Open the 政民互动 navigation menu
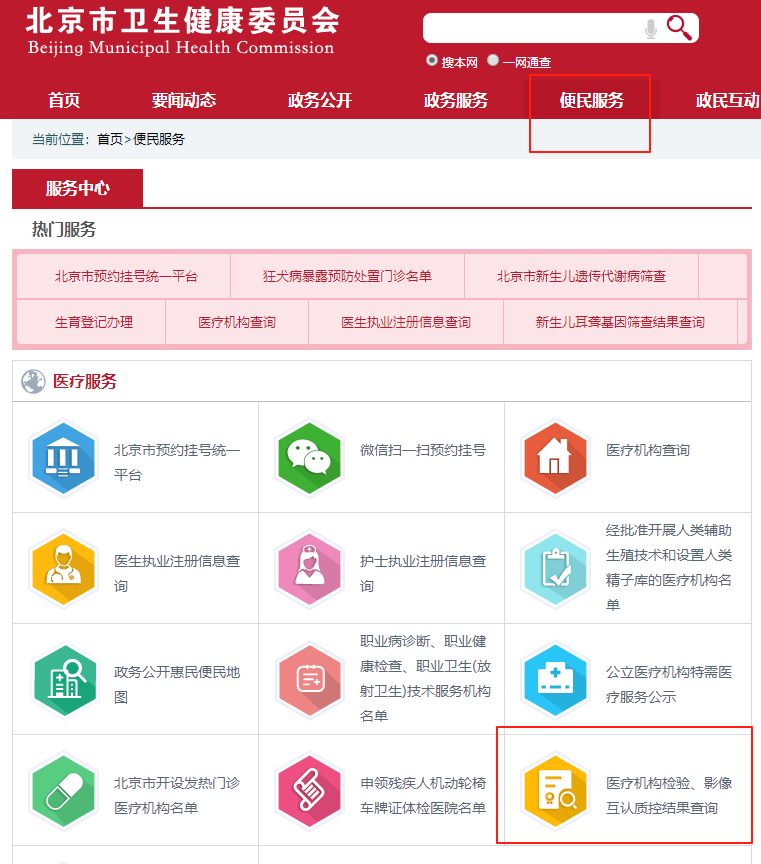Viewport: 761px width, 864px height. (728, 100)
